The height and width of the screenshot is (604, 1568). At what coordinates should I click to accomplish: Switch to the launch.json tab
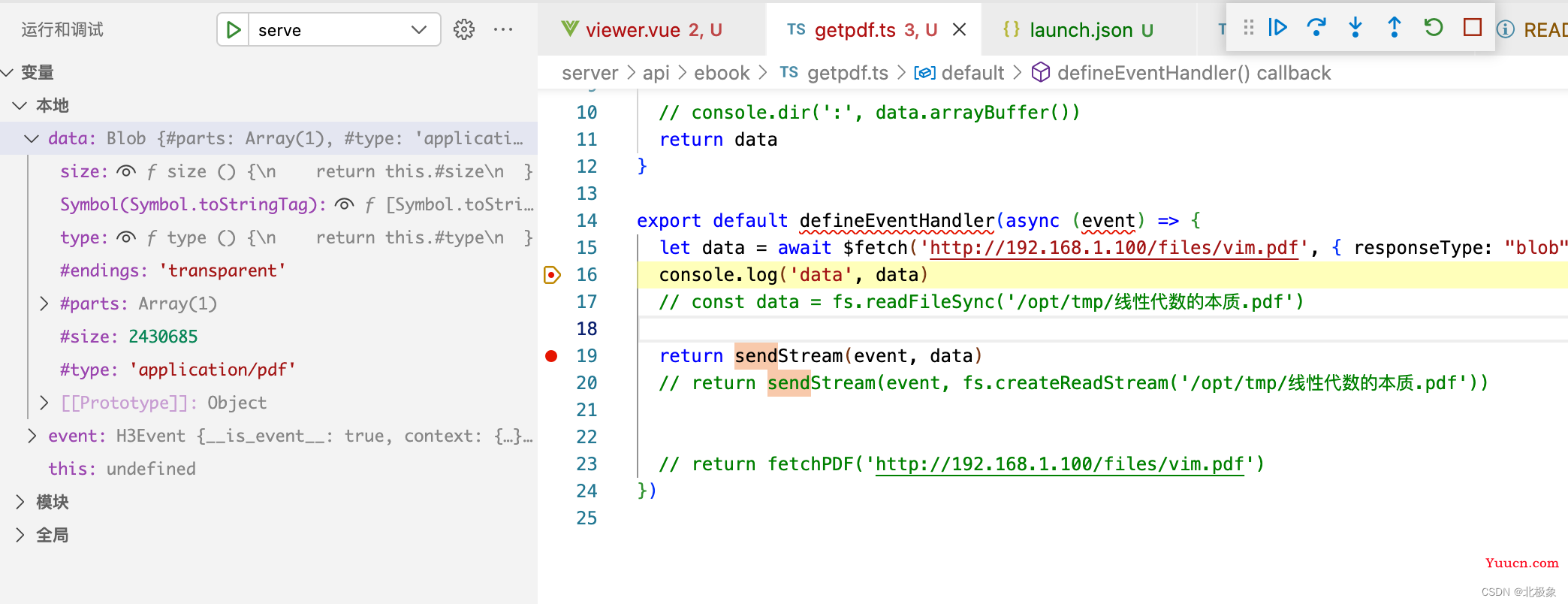coord(1078,30)
